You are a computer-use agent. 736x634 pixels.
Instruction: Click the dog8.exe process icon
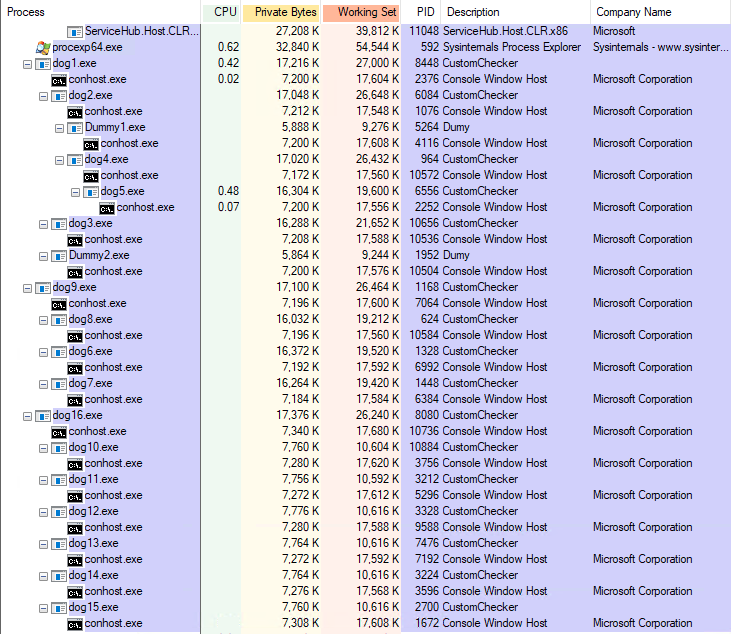[x=59, y=320]
